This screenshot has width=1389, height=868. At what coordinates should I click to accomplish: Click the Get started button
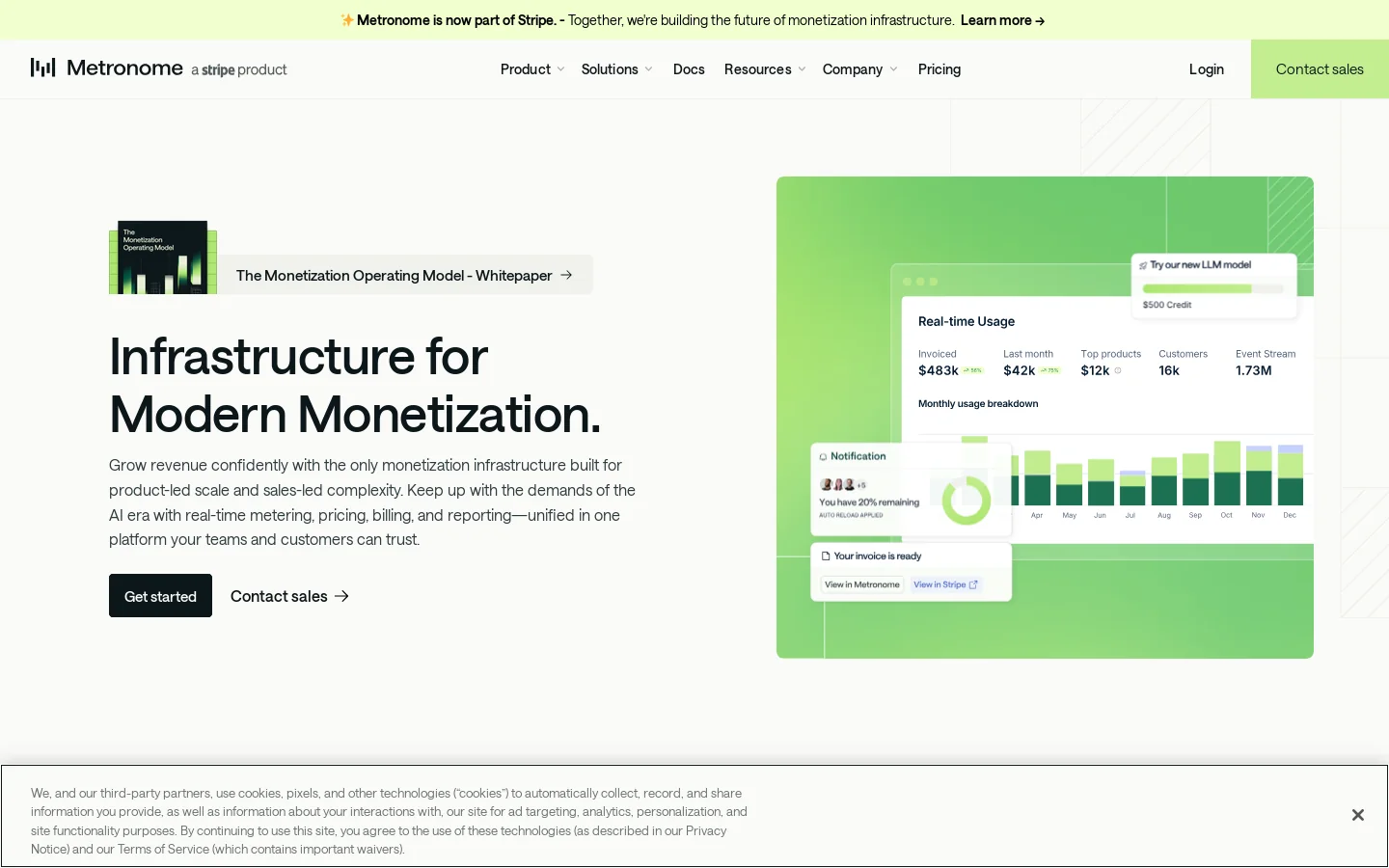tap(160, 596)
